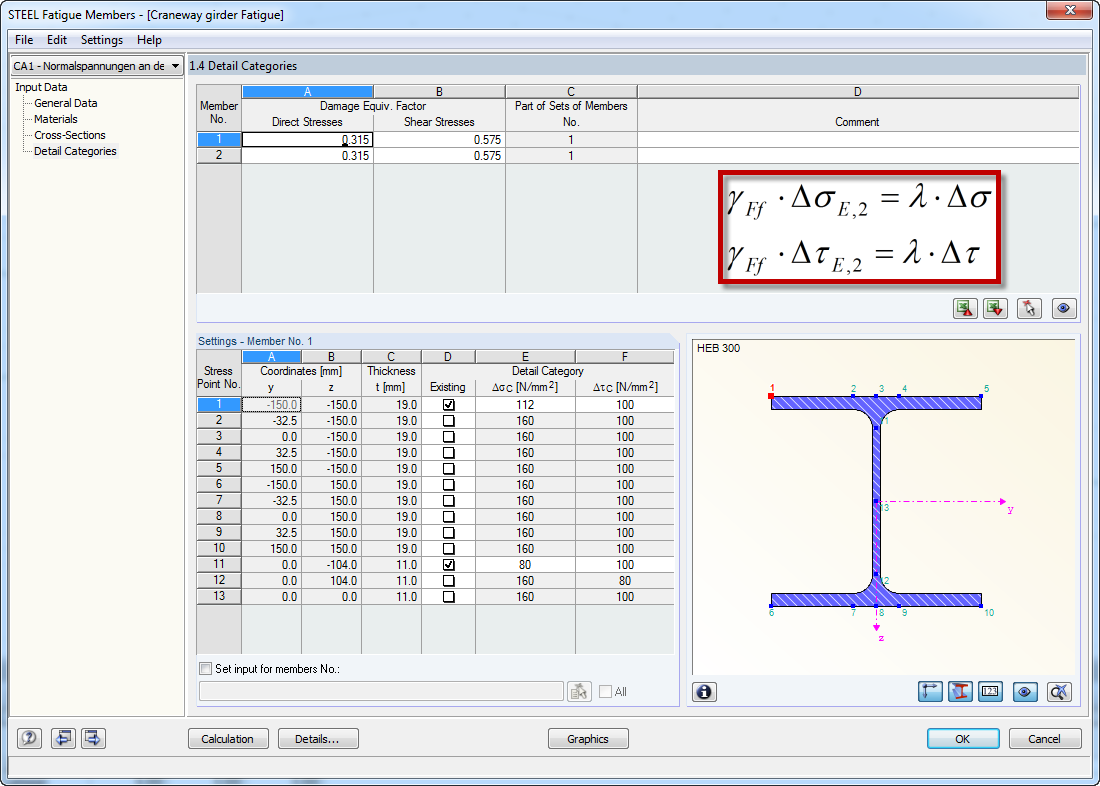Open cross-section info with the 'i' icon
The image size is (1100, 786).
tap(704, 692)
